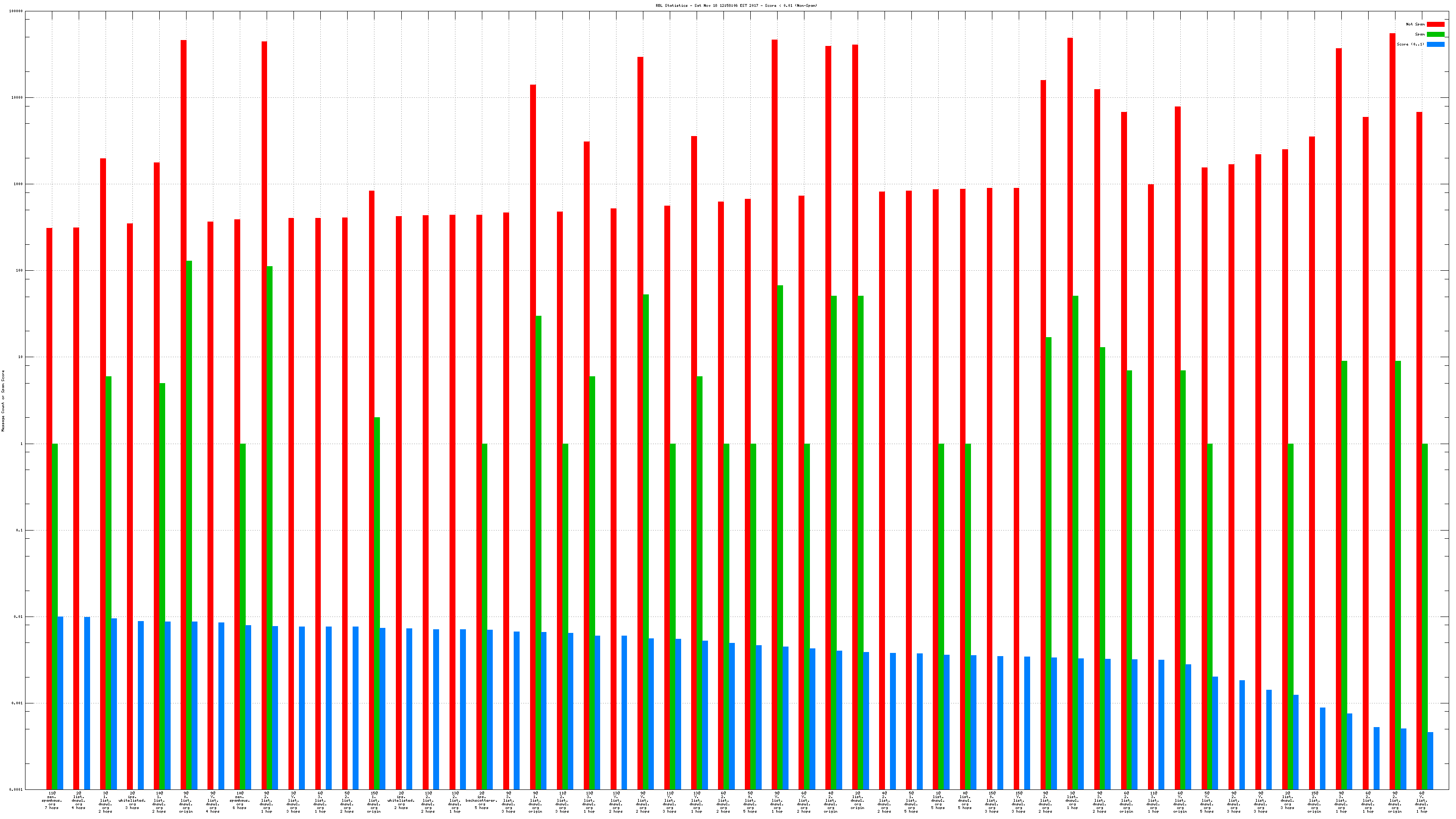This screenshot has height=819, width=1456.
Task: Select the 'Score (0..1)' legend text
Action: click(x=1410, y=44)
